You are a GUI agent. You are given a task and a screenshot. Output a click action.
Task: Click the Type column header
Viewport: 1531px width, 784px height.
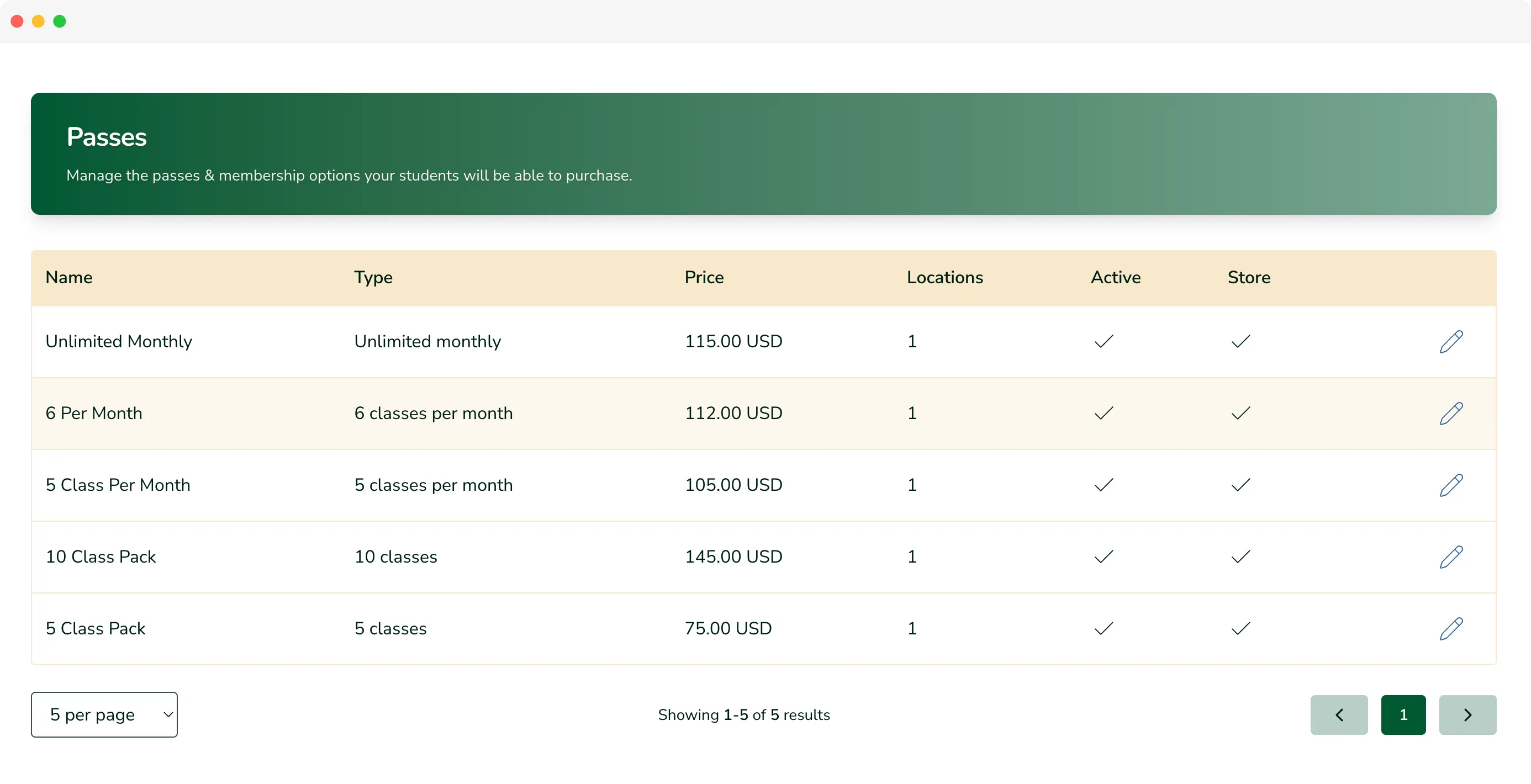(373, 277)
